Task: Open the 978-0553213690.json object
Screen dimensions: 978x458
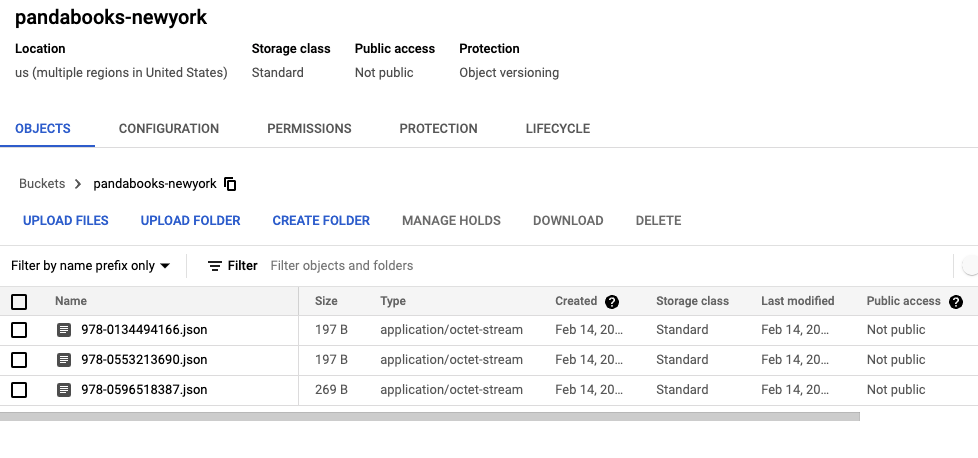Action: pos(144,360)
